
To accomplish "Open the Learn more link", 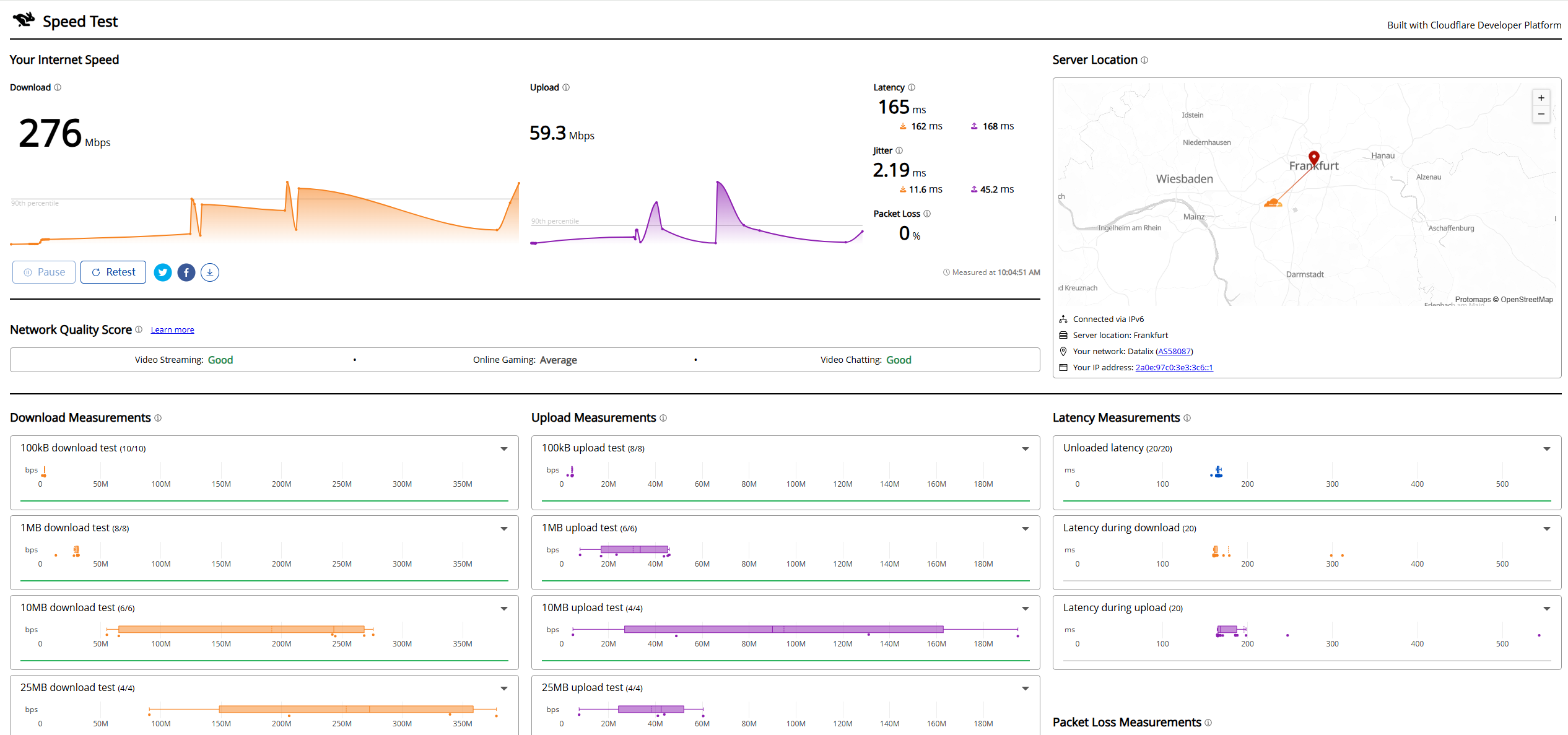I will [172, 330].
